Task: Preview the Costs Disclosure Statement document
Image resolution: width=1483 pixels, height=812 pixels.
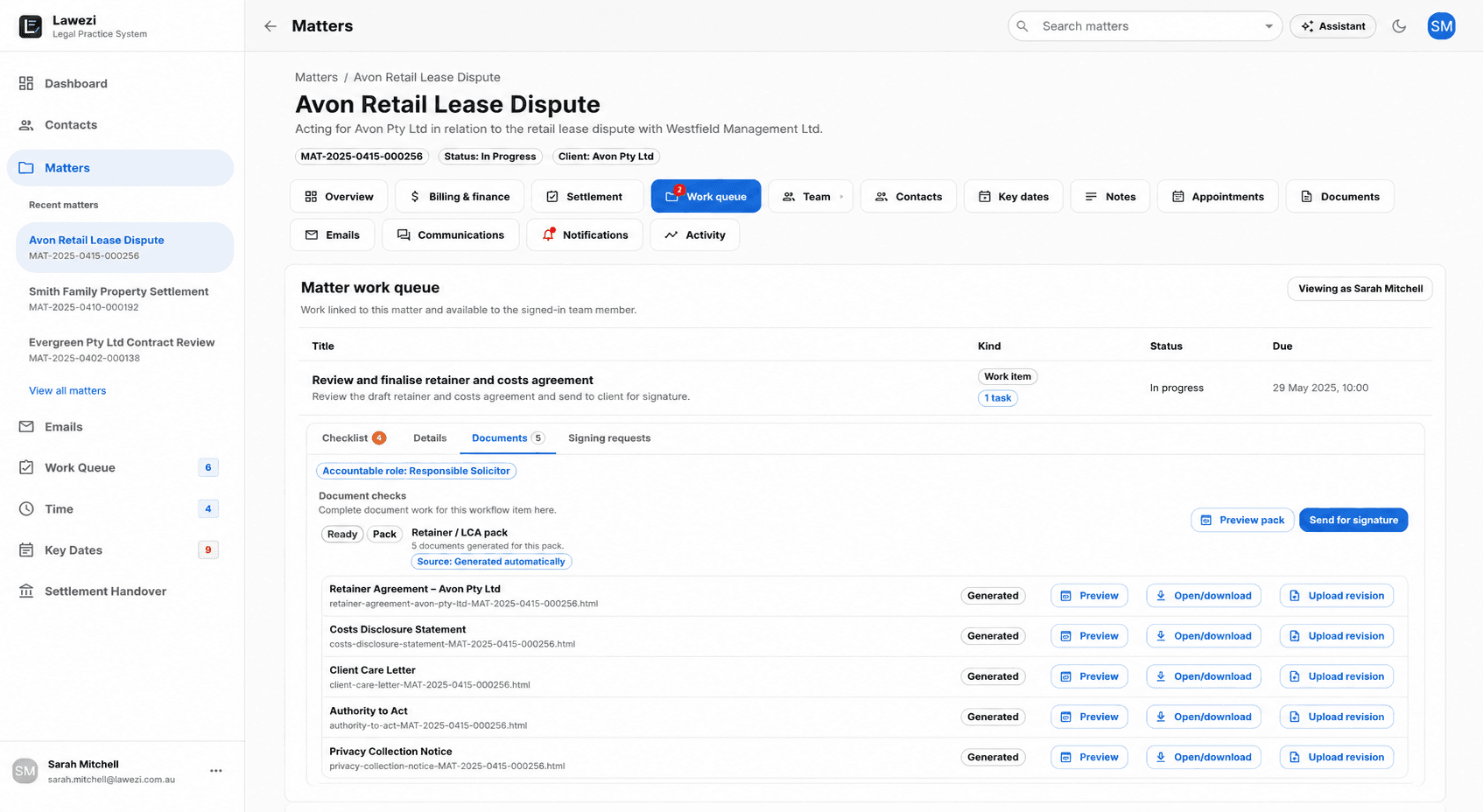Action: 1089,636
